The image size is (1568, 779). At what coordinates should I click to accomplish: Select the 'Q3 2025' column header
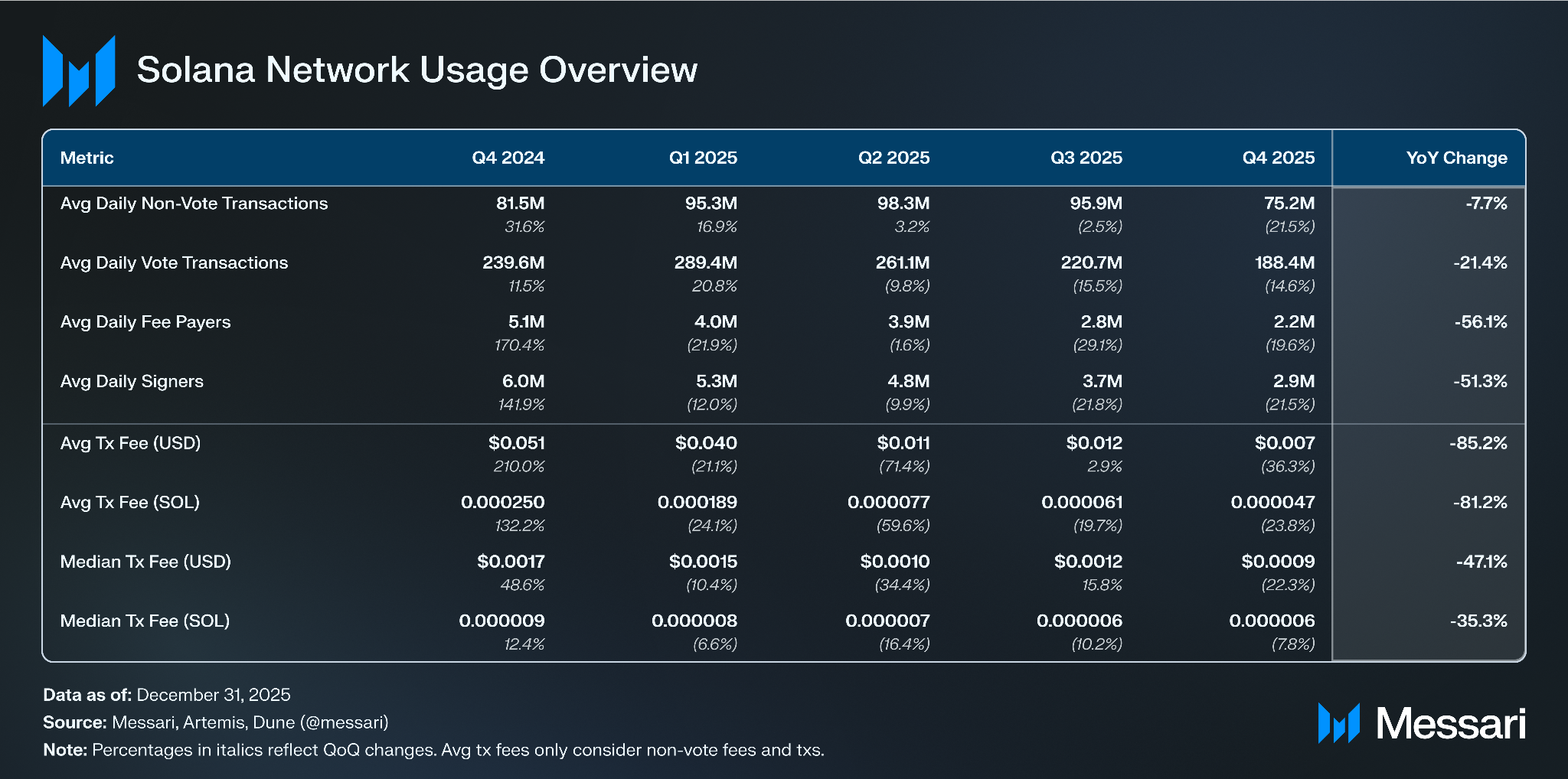tap(1086, 158)
